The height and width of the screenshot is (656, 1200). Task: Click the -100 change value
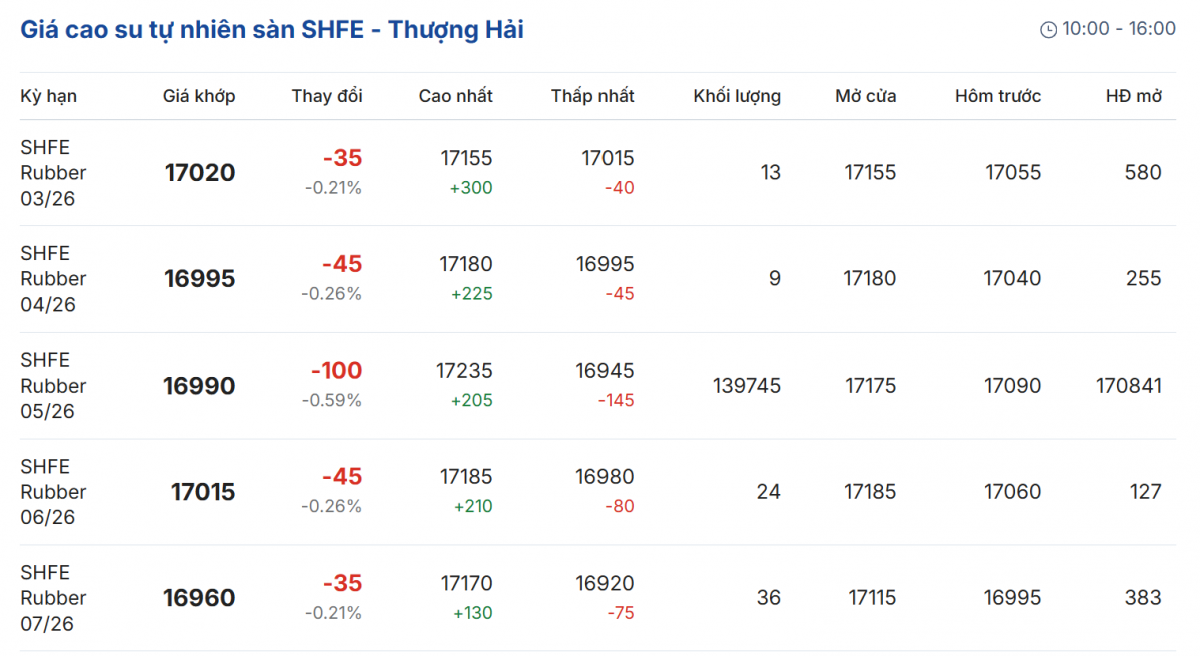pos(336,371)
